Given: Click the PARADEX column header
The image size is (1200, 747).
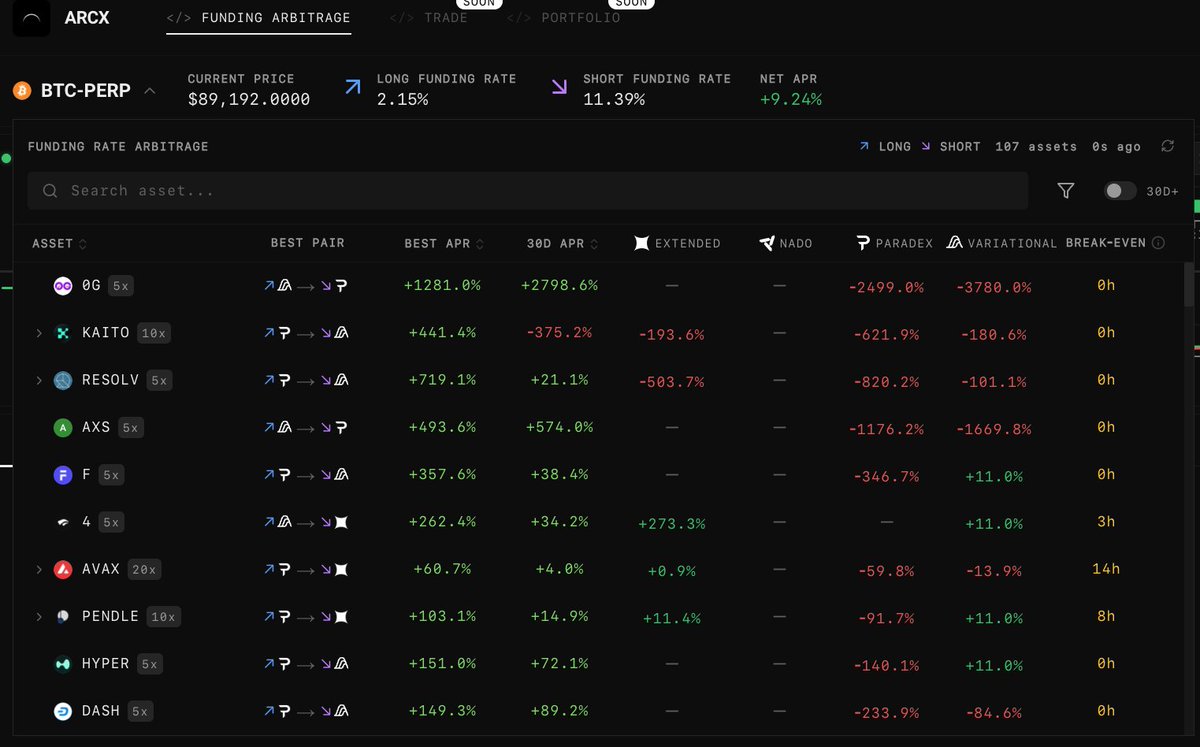Looking at the screenshot, I should tap(894, 243).
